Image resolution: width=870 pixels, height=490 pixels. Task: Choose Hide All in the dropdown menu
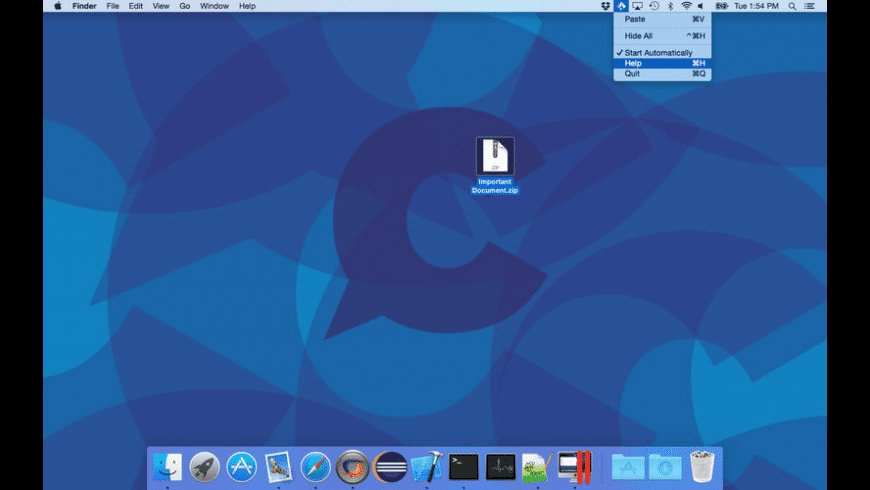click(662, 36)
